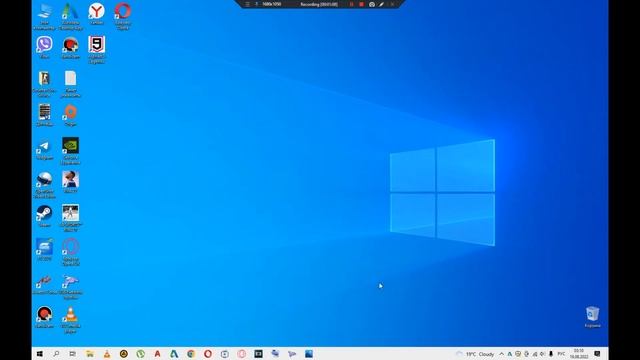Launch the red A AutoCAD taskbar icon

158,353
